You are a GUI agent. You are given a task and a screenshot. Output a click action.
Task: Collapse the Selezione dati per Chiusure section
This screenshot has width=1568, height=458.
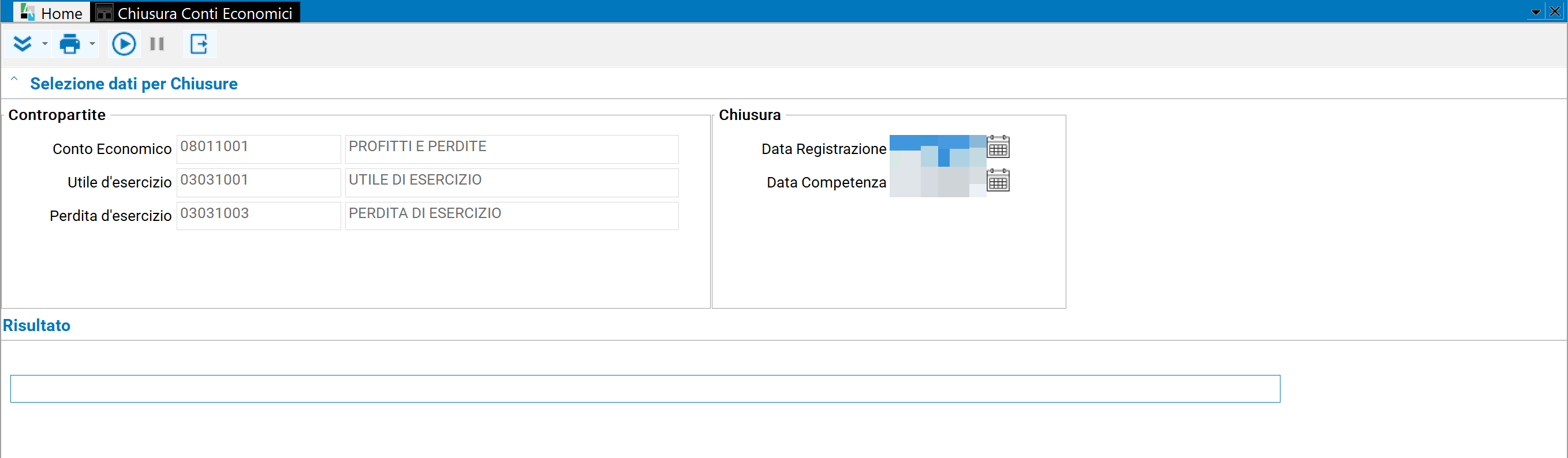(14, 80)
